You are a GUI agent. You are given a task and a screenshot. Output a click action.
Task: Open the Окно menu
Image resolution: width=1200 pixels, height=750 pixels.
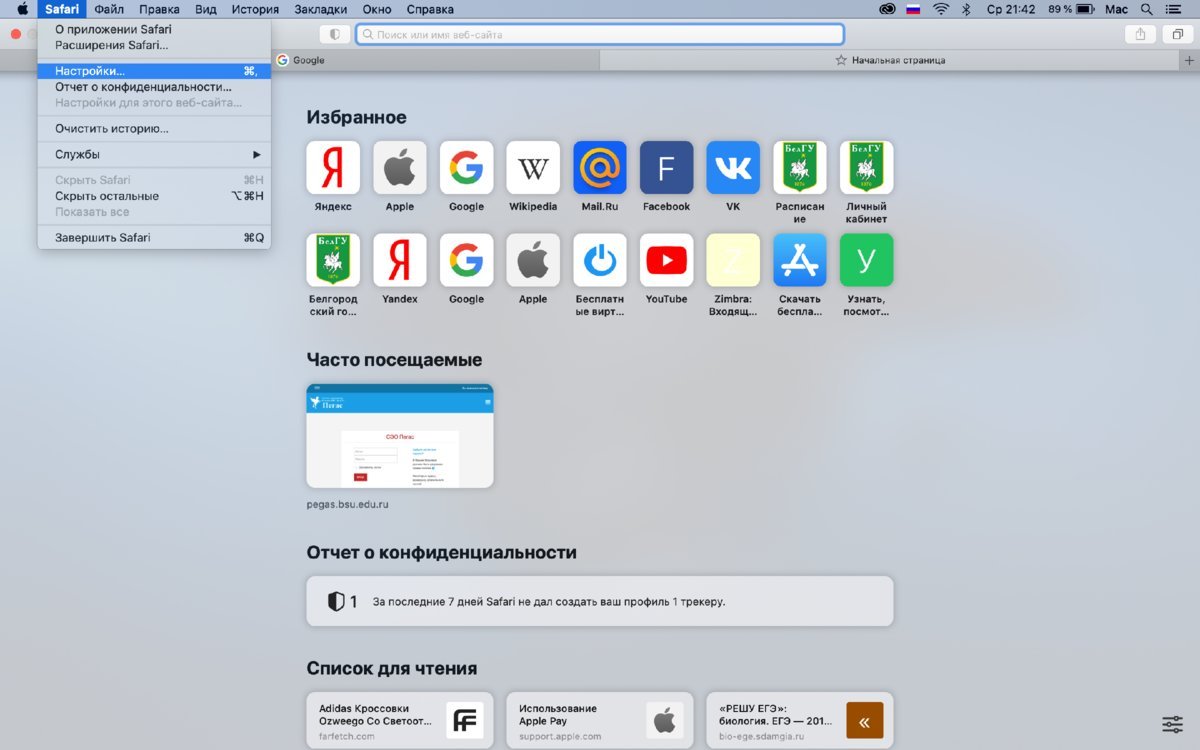coord(377,9)
